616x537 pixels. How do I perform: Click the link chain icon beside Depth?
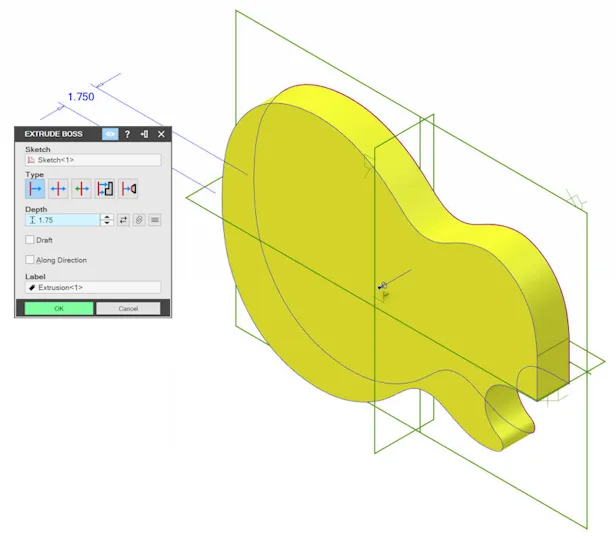[139, 220]
